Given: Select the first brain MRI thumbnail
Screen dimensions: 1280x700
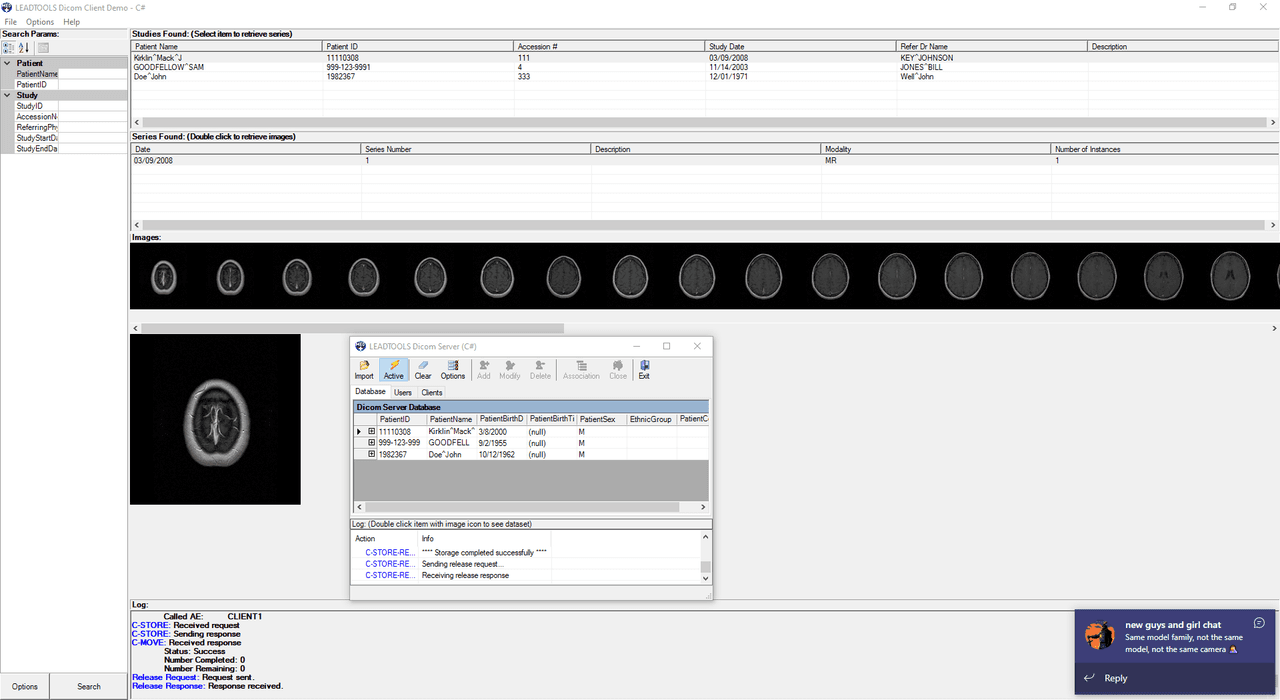Looking at the screenshot, I should coord(165,275).
